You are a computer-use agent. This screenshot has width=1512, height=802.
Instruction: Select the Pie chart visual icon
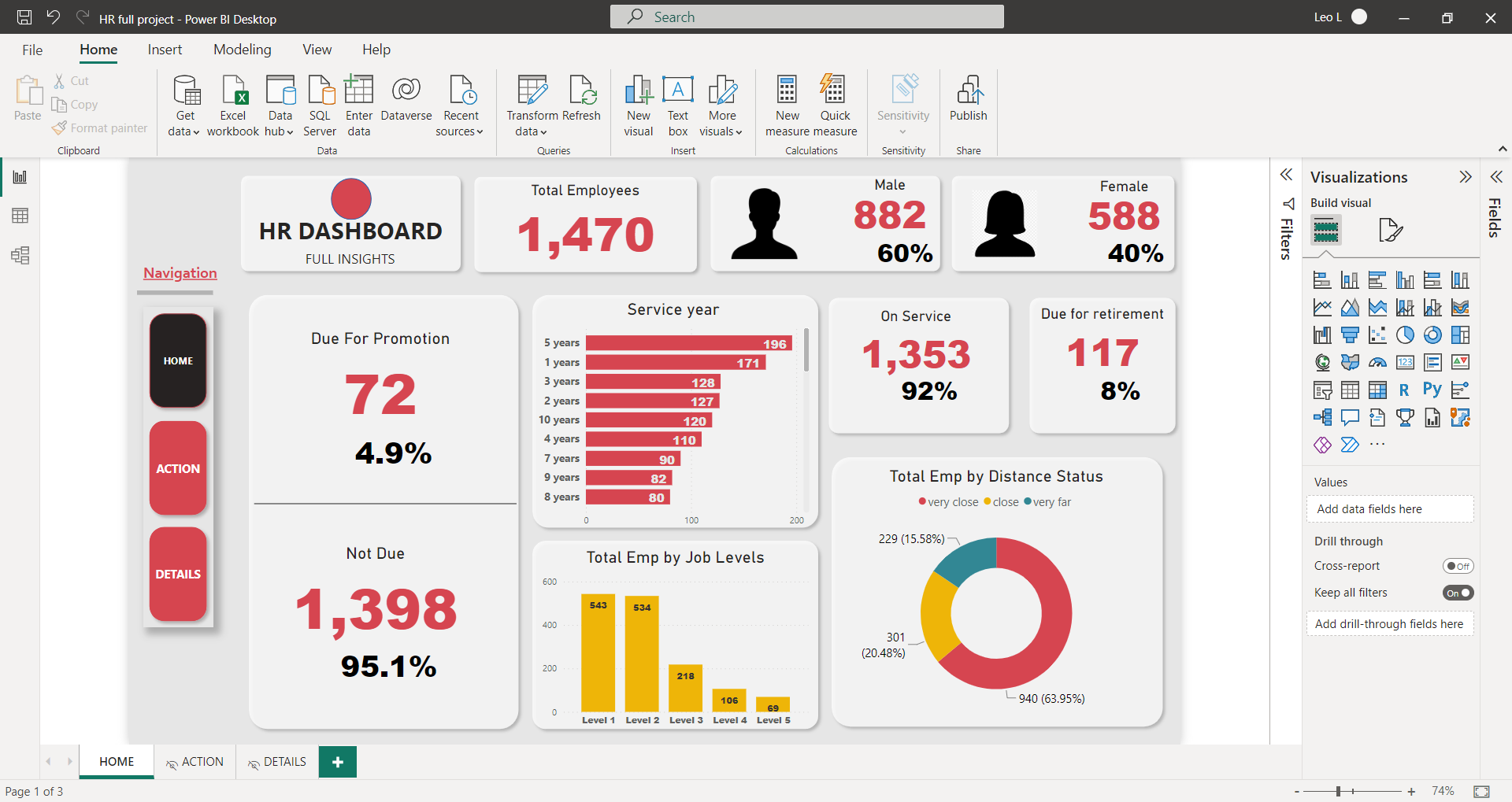point(1405,335)
